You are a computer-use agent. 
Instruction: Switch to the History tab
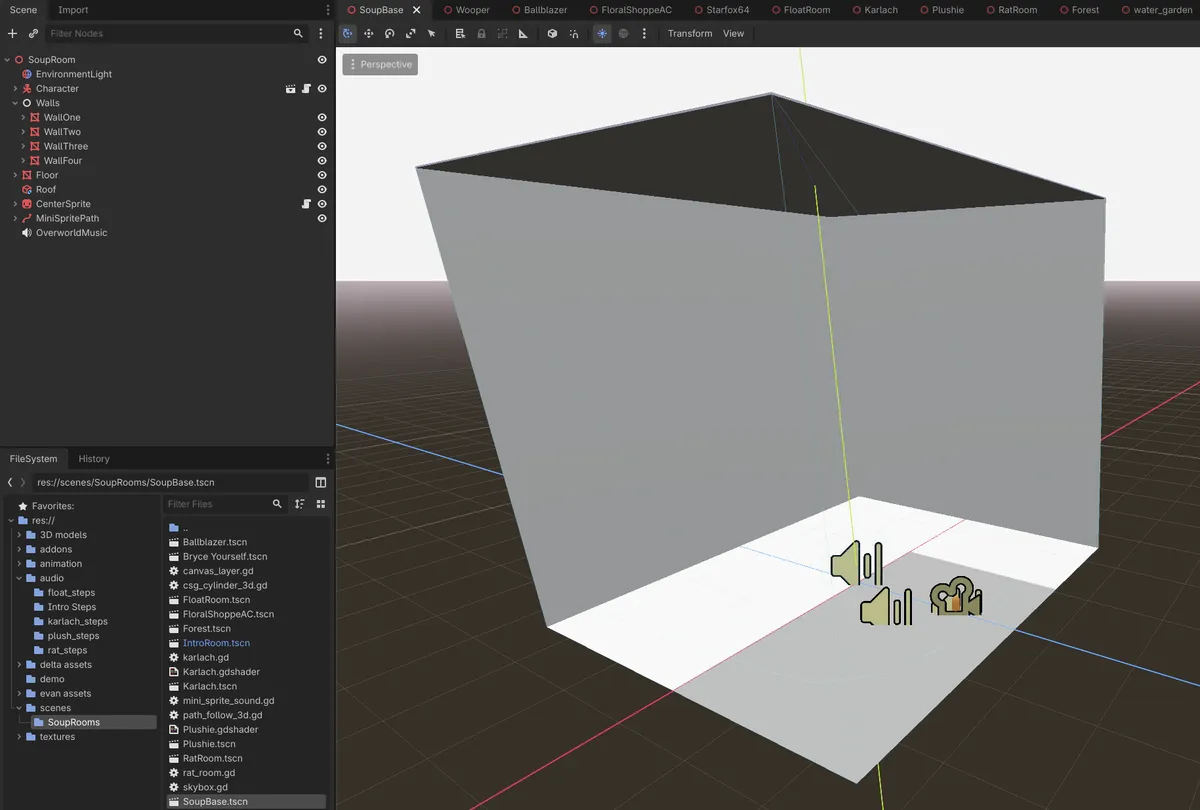94,459
